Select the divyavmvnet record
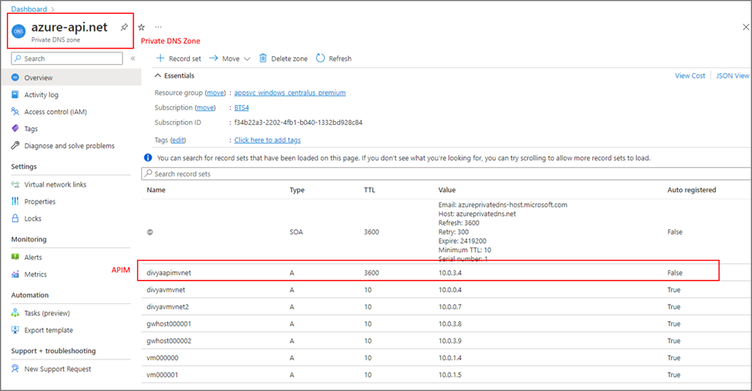Image resolution: width=752 pixels, height=391 pixels. (165, 290)
